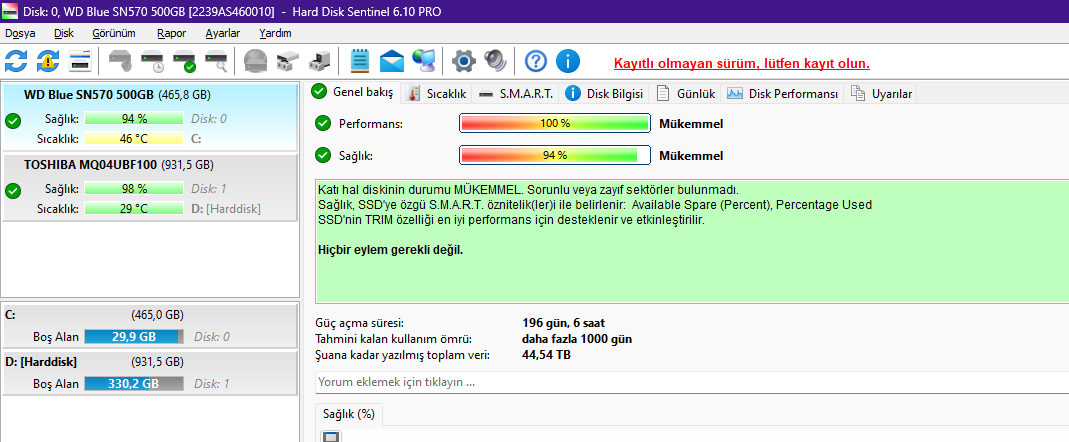Open the blue notepad report icon
Screen dimensions: 1069x442
pos(360,61)
